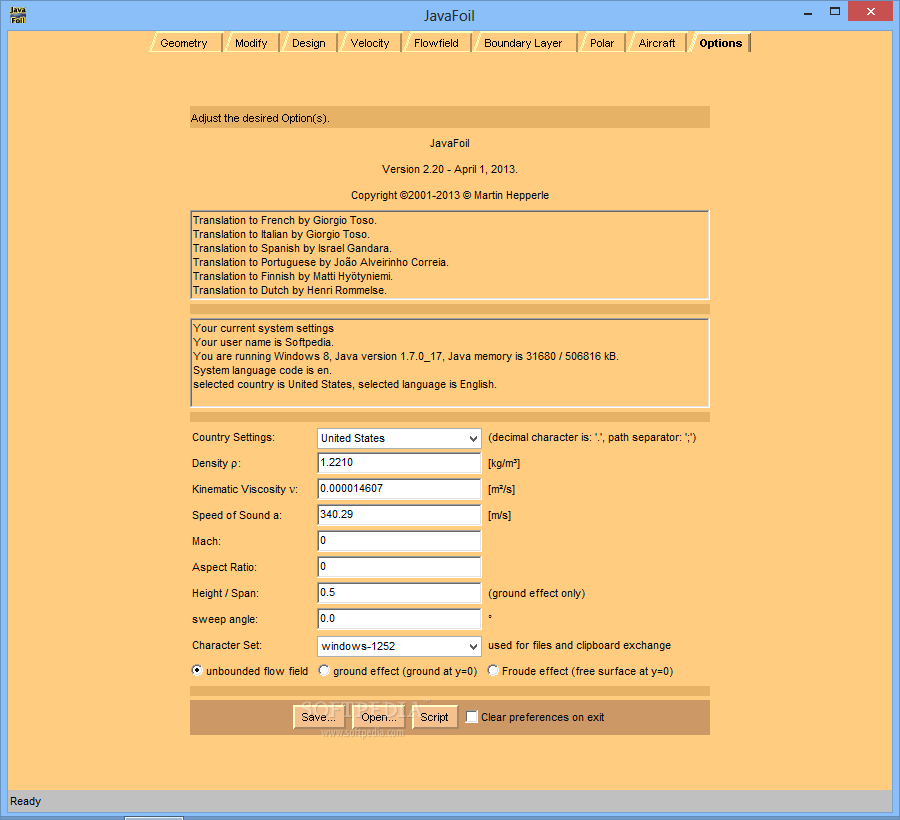Screen dimensions: 900x820
Task: Click the Script button
Action: click(435, 717)
